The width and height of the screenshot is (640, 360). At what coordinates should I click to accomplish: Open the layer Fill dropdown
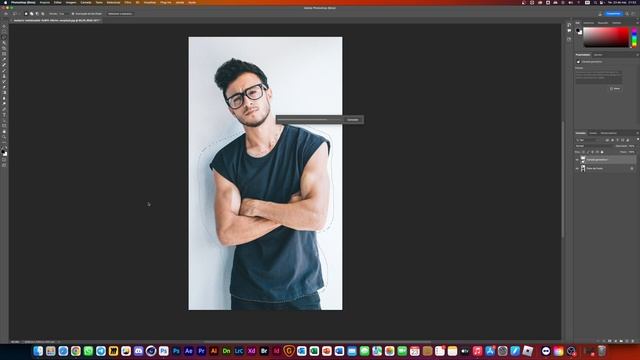[632, 152]
